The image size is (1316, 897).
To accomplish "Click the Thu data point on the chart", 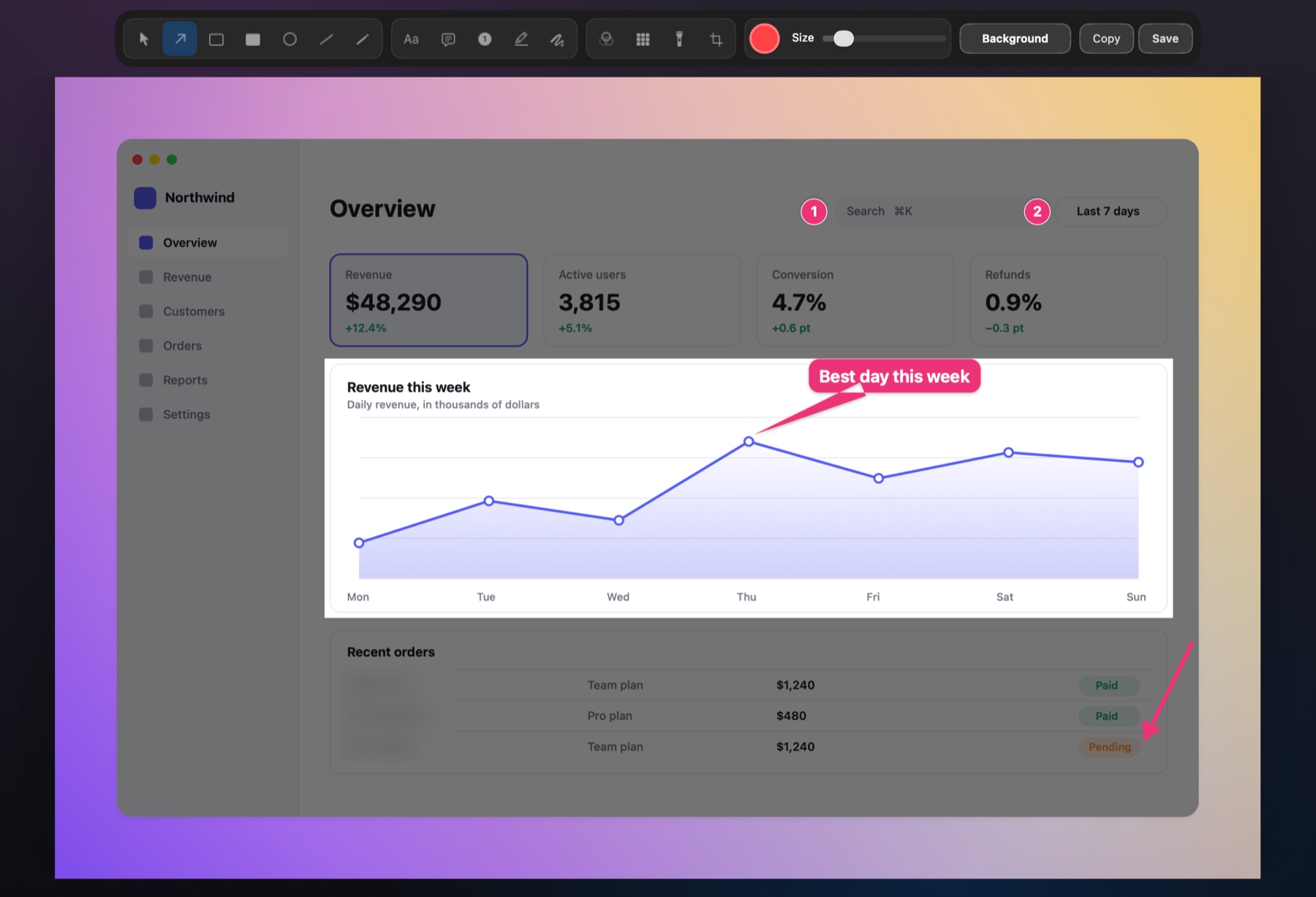I will (x=749, y=442).
